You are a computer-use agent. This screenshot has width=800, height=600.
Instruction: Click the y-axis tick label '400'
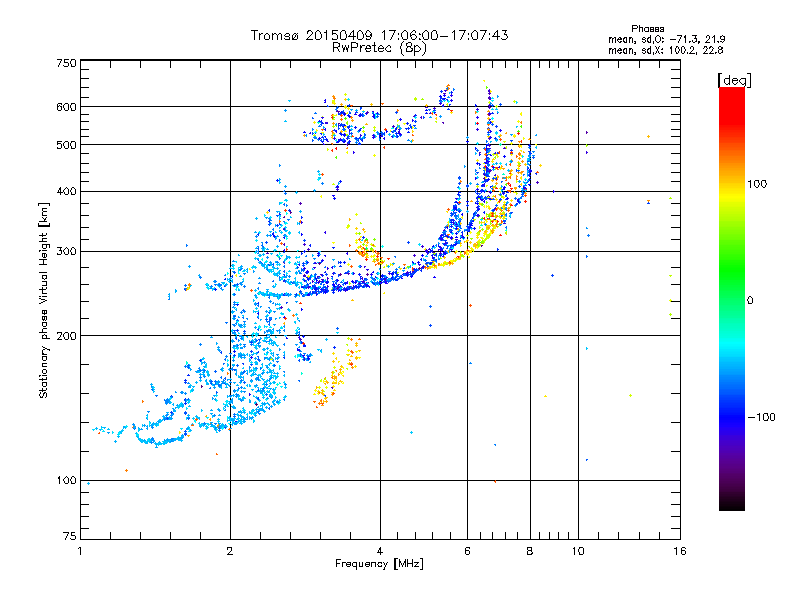tap(66, 191)
